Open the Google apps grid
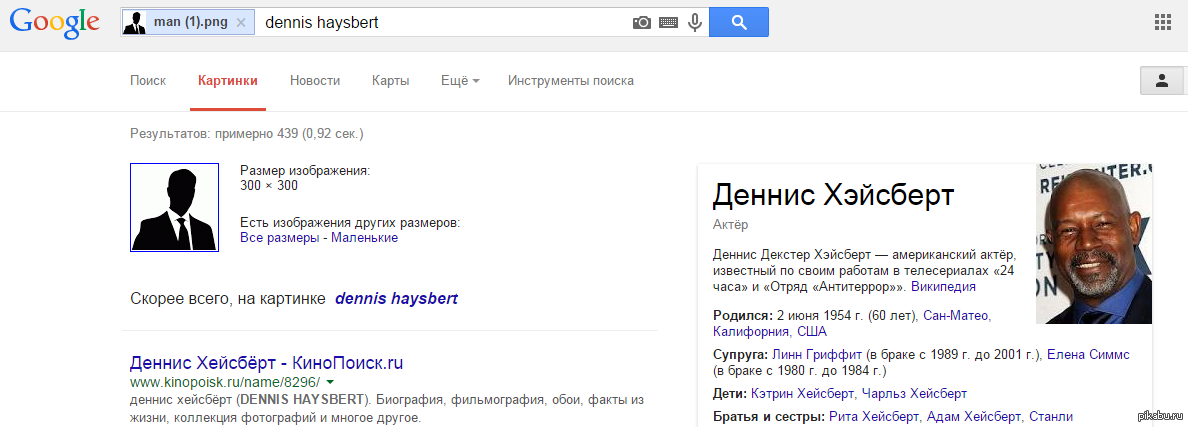The height and width of the screenshot is (427, 1188). 1162,22
